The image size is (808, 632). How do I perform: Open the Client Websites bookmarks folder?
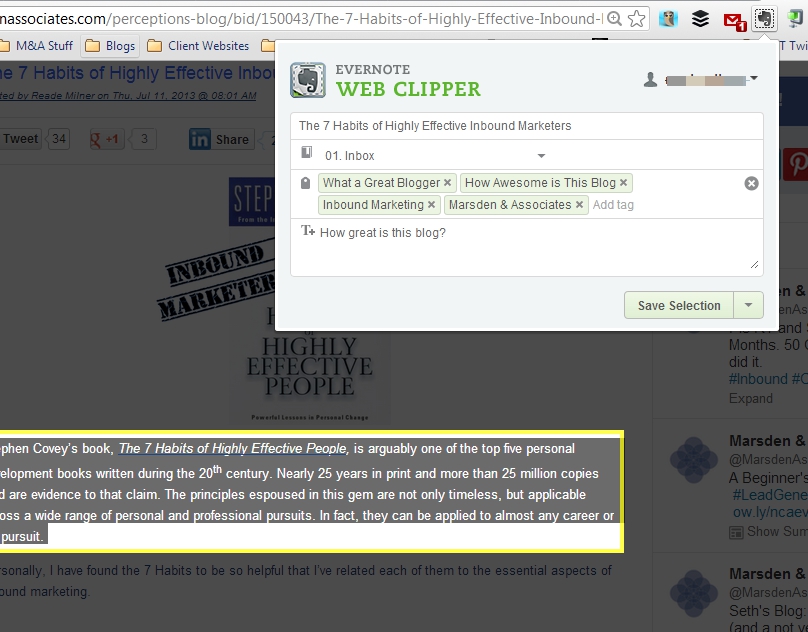pyautogui.click(x=198, y=46)
